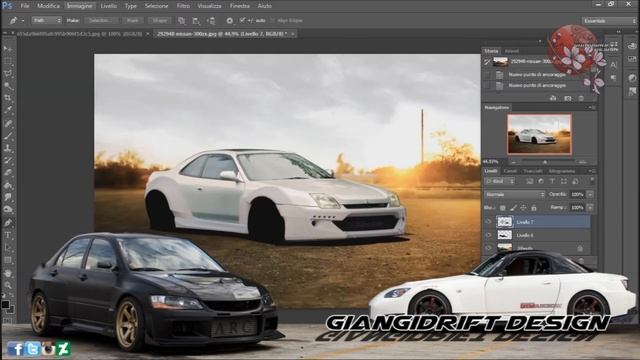Screen dimensions: 640x360
Task: Select the Smudge tool
Action: pos(8,198)
